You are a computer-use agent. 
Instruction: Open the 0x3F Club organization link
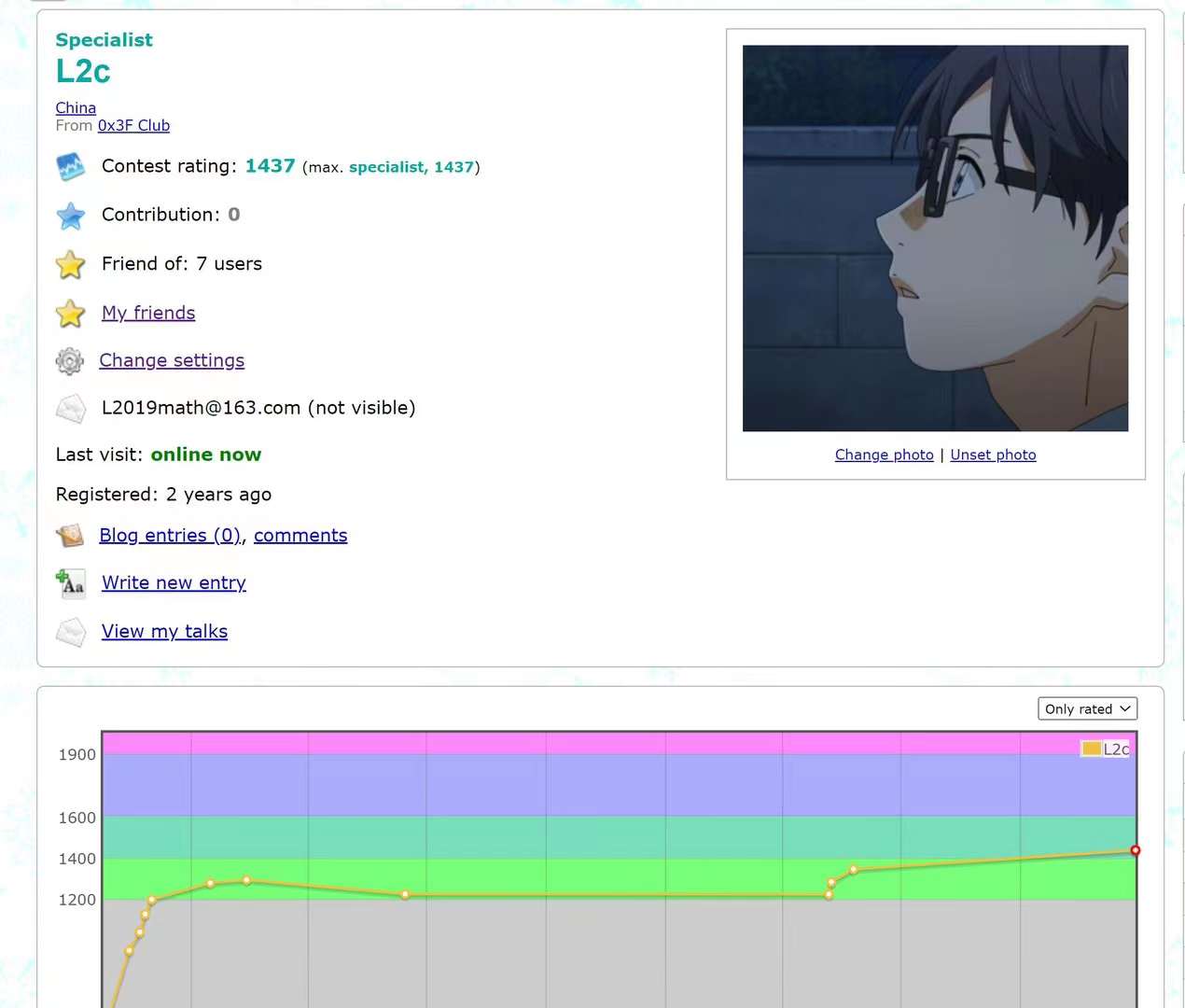point(133,126)
